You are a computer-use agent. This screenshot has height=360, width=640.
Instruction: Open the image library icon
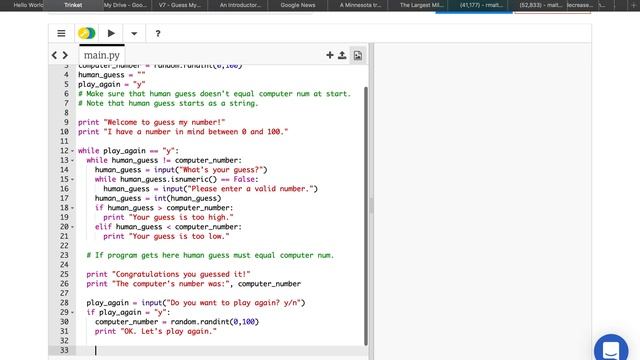[358, 55]
